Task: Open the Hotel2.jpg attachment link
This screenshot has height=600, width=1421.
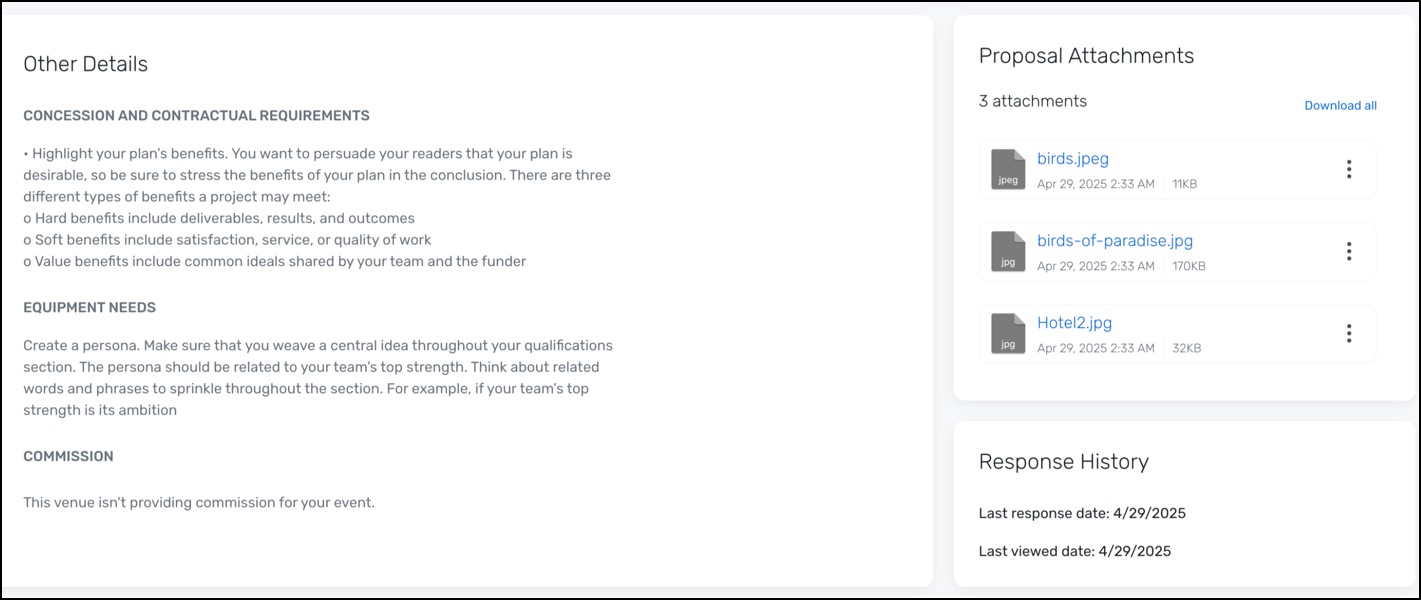Action: [1075, 322]
